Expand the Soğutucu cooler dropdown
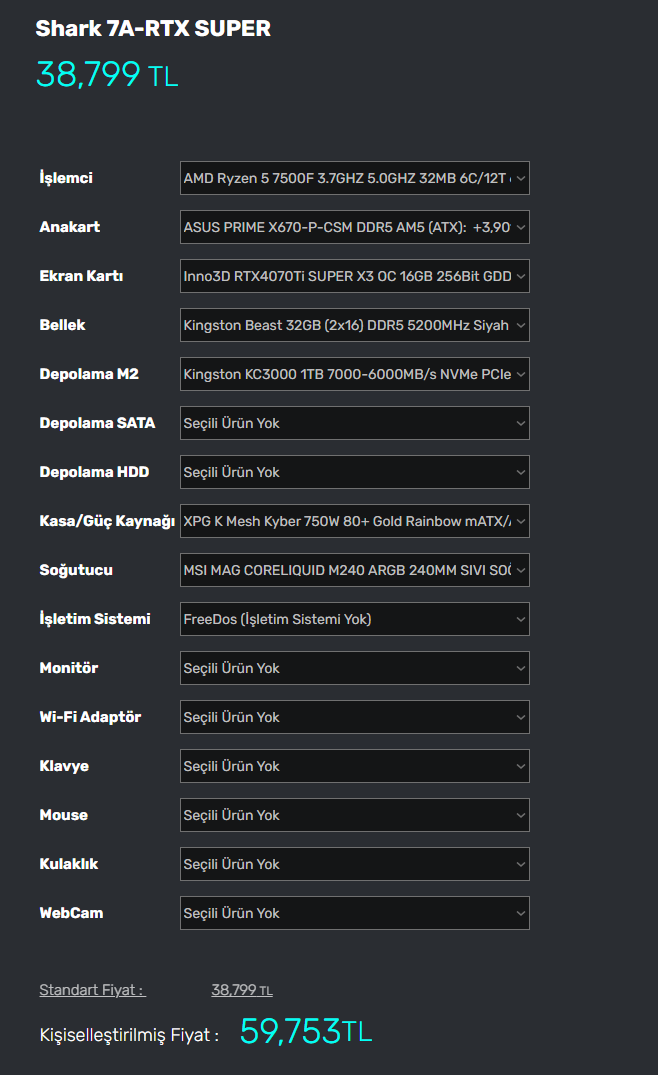658x1075 pixels. tap(354, 570)
